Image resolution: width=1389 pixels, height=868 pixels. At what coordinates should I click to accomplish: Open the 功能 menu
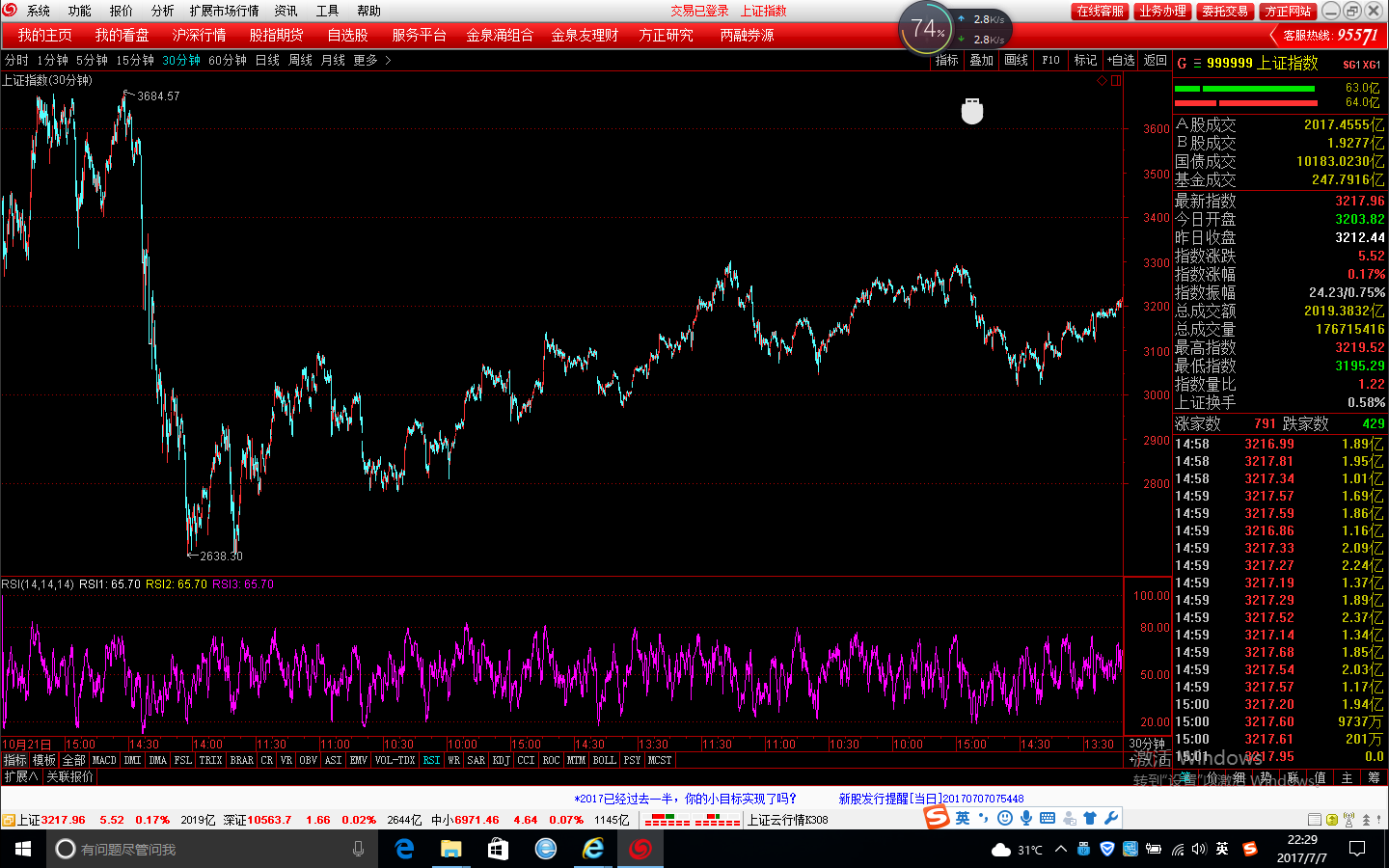coord(80,11)
